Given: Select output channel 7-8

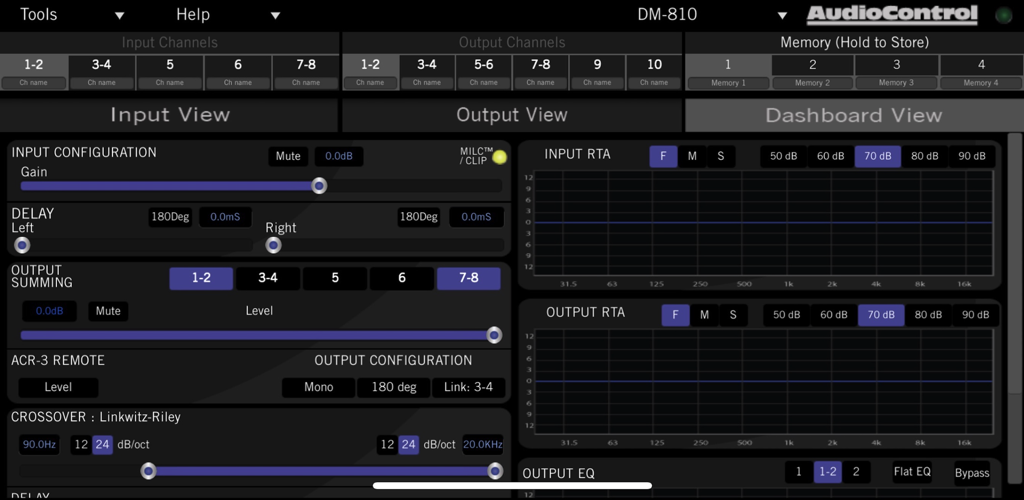Looking at the screenshot, I should [x=541, y=65].
